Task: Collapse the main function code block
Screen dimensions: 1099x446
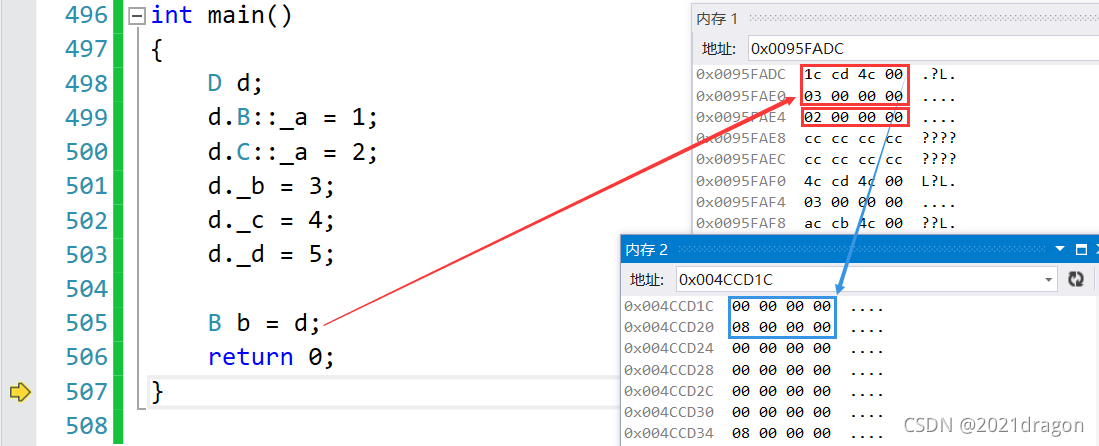Action: tap(137, 17)
